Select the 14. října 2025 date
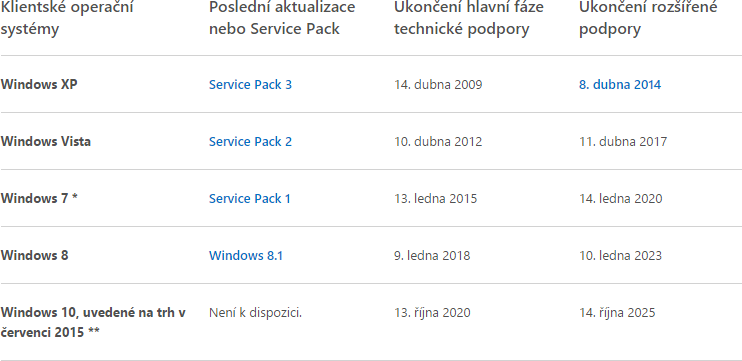The height and width of the screenshot is (361, 742). (x=617, y=313)
